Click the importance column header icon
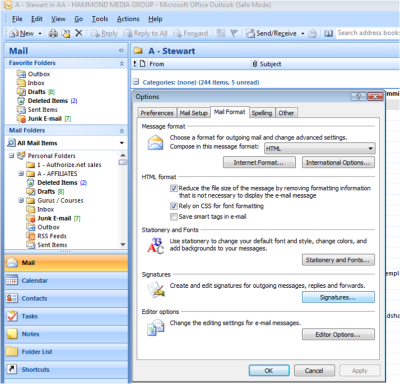The image size is (400, 384). tap(135, 64)
